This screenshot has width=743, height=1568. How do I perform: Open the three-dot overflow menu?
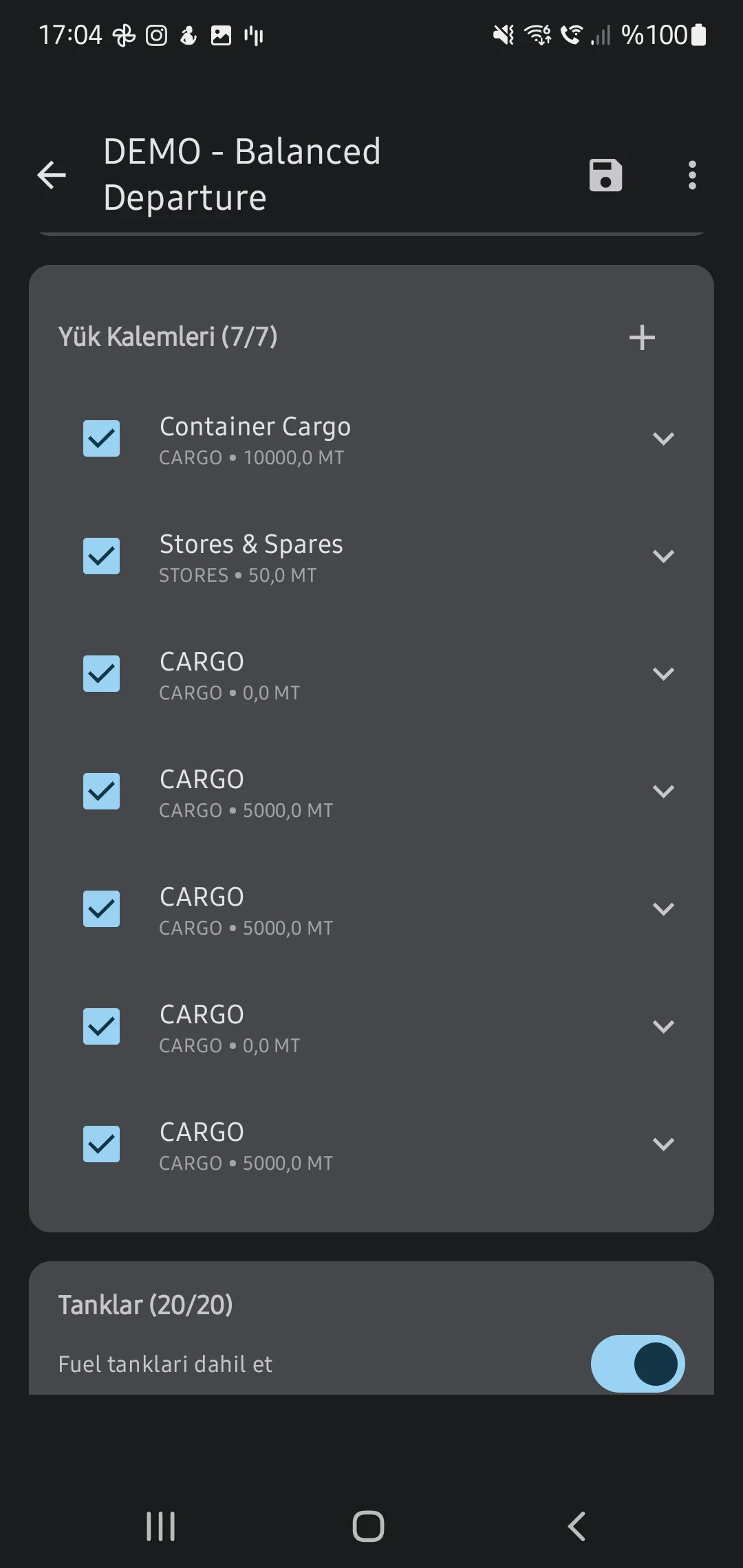pyautogui.click(x=692, y=175)
